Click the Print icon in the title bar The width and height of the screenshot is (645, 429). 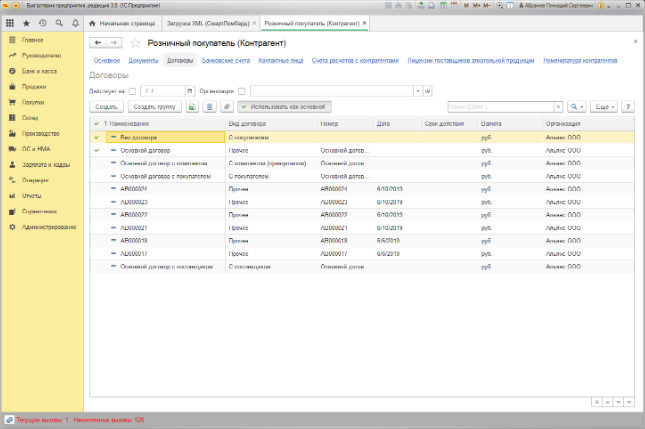[399, 6]
